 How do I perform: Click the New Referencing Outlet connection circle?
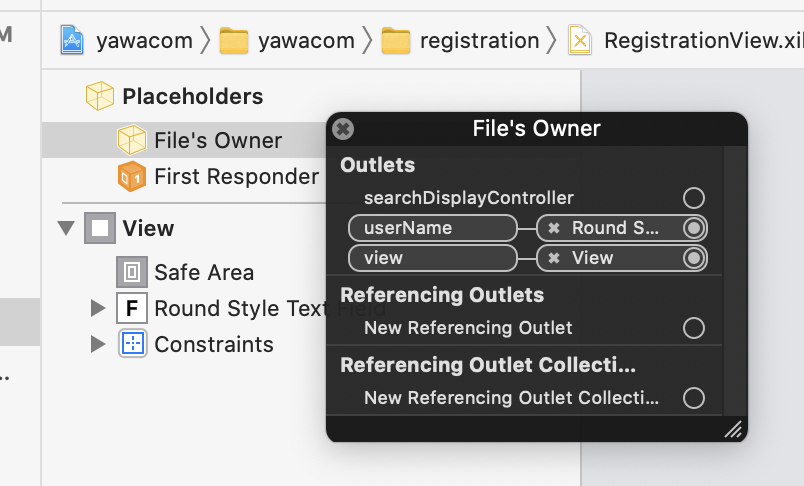point(693,328)
